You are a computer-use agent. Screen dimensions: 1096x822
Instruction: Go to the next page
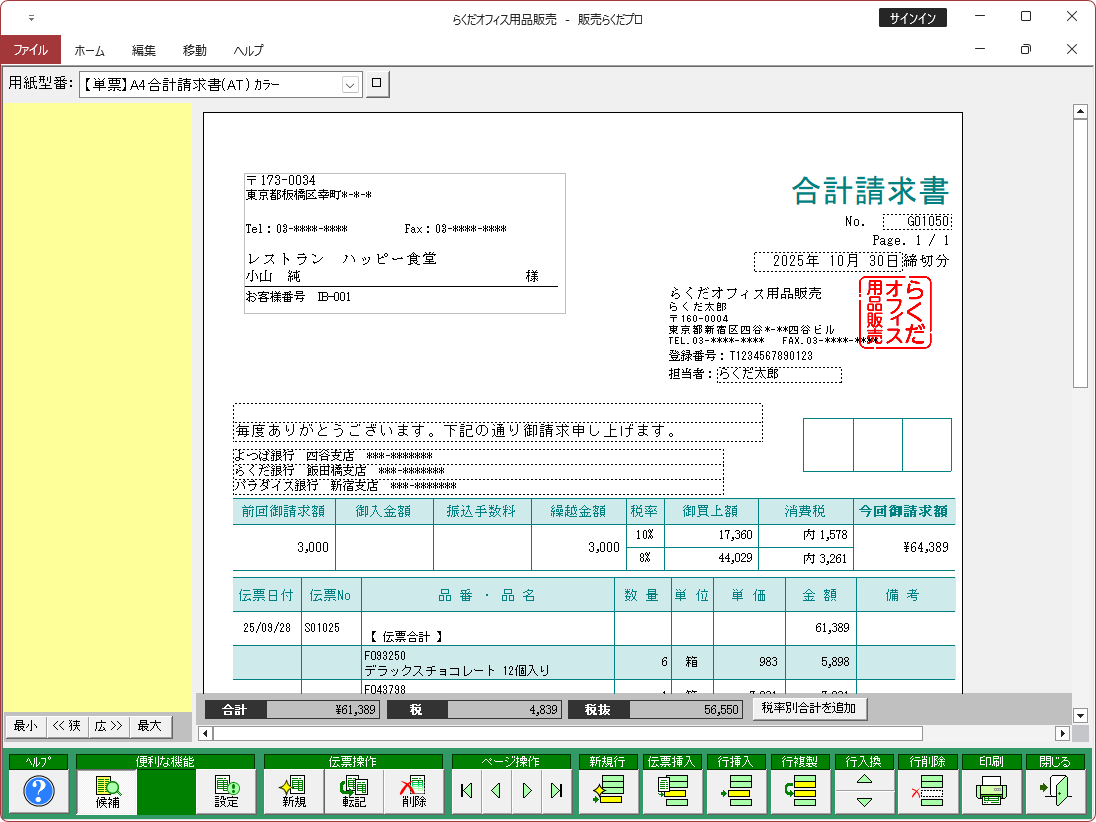[527, 791]
